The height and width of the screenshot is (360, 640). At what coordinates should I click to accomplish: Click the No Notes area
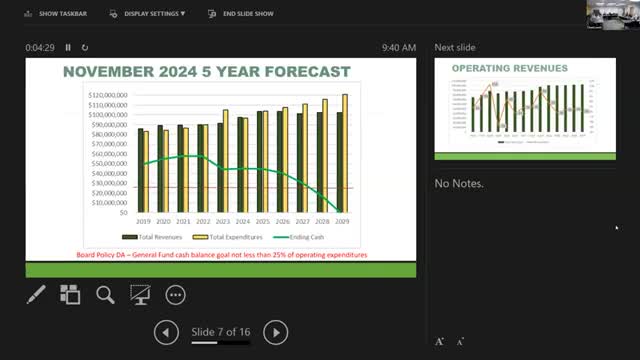459,184
